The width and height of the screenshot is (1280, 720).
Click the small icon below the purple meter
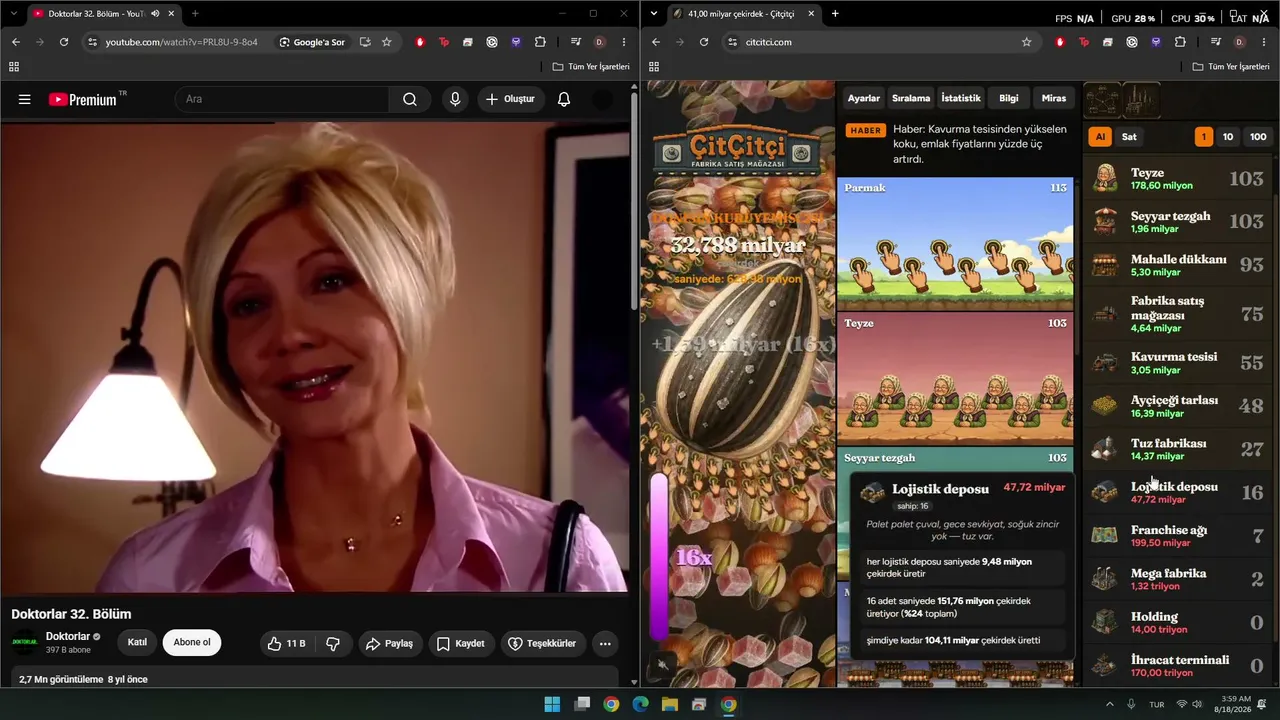tap(662, 664)
